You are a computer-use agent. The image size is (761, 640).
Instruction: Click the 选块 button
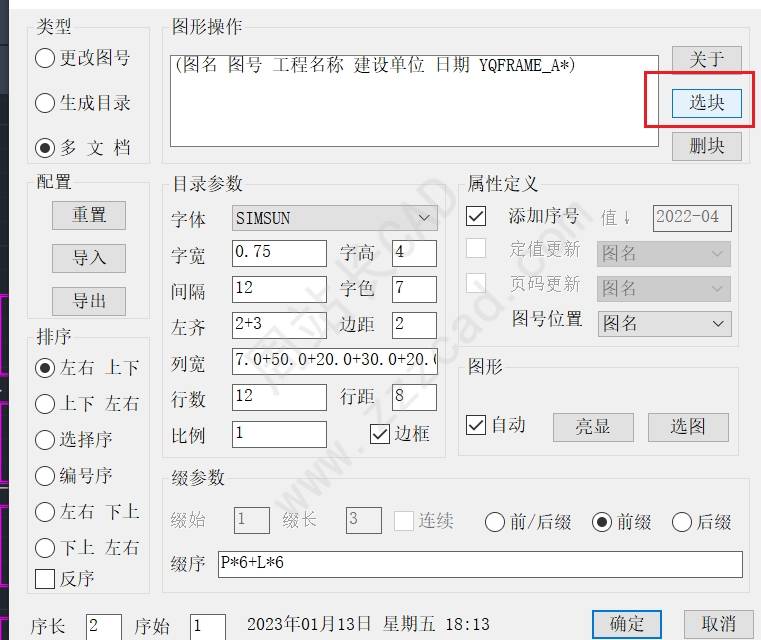point(706,102)
